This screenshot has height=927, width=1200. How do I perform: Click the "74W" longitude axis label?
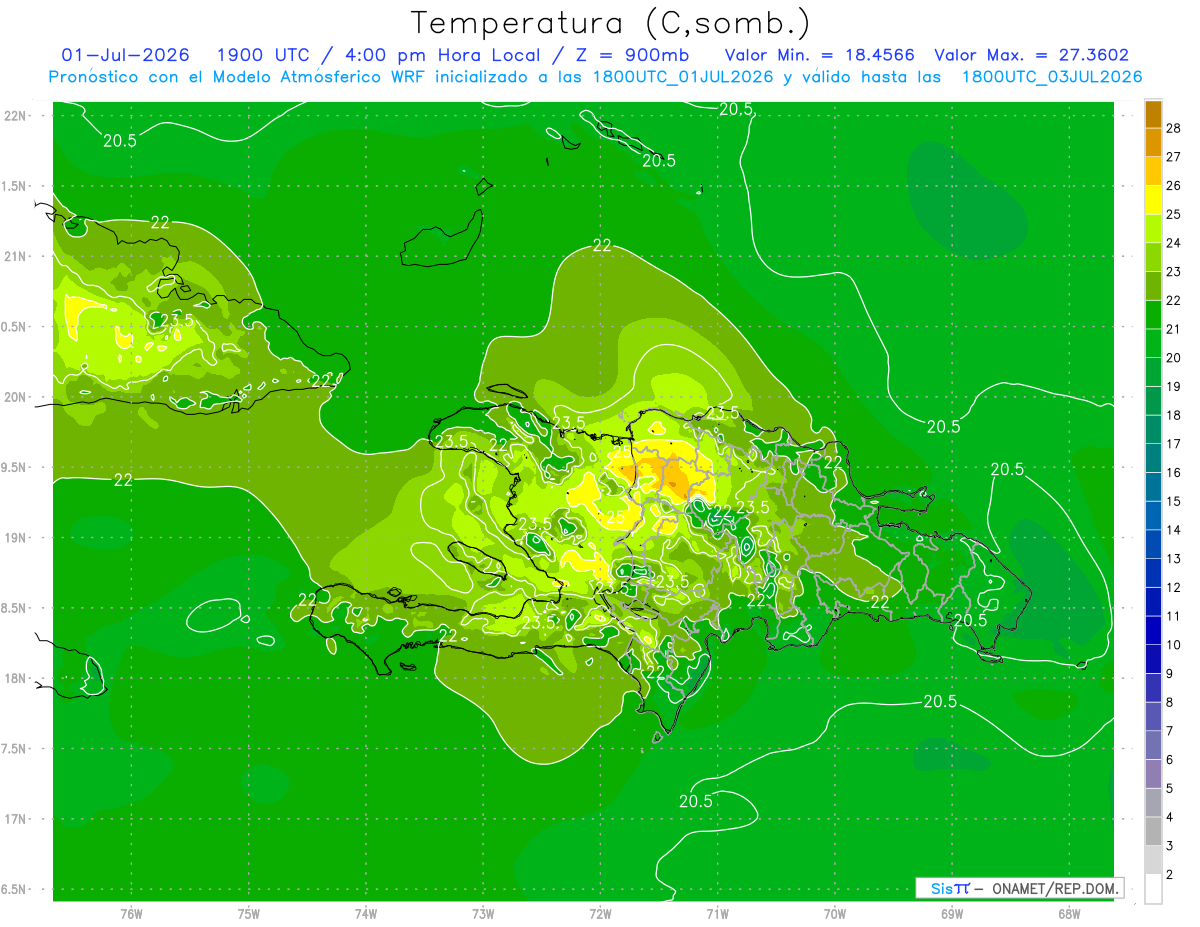(x=366, y=914)
